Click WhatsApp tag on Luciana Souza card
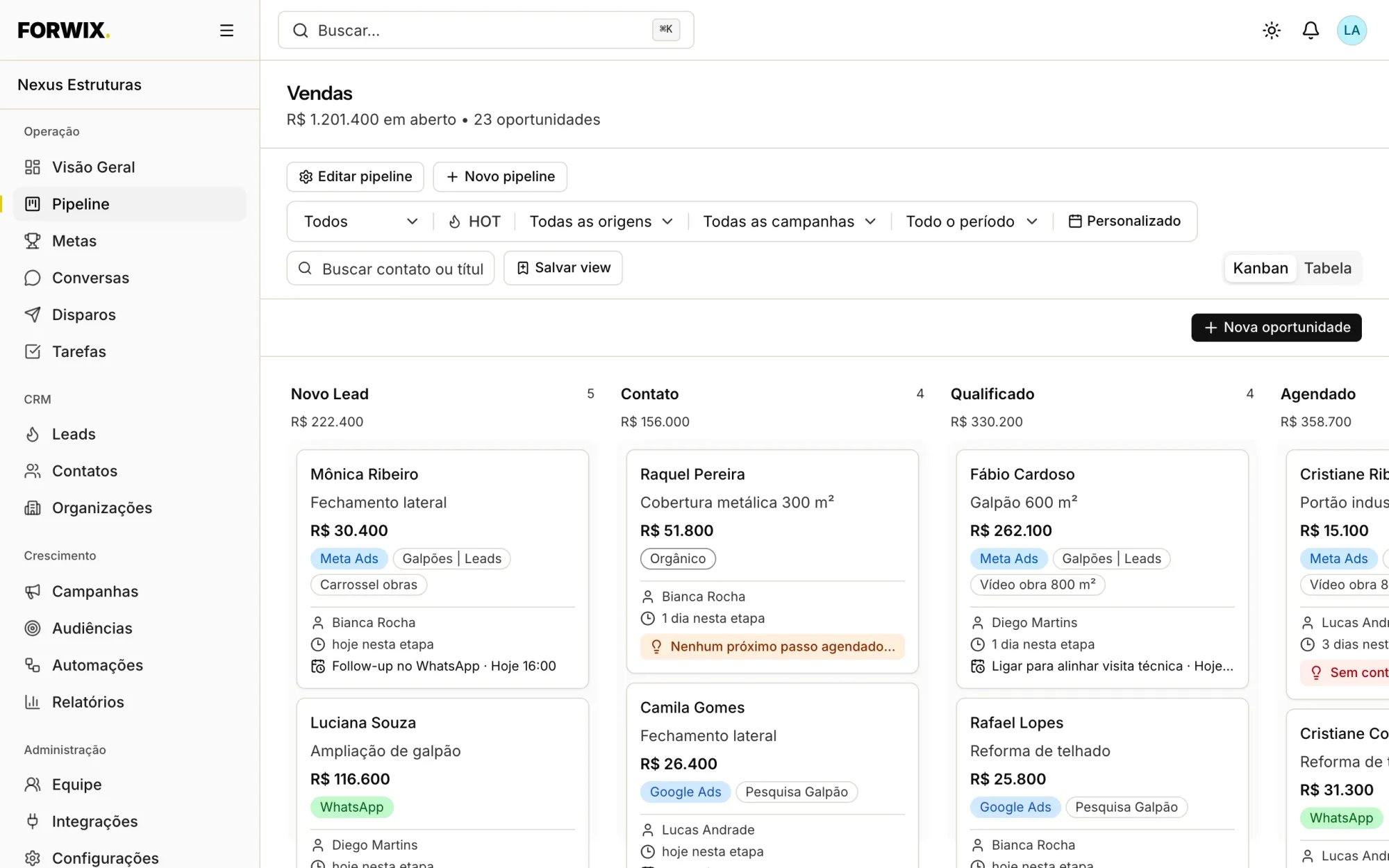The width and height of the screenshot is (1389, 868). (x=351, y=808)
